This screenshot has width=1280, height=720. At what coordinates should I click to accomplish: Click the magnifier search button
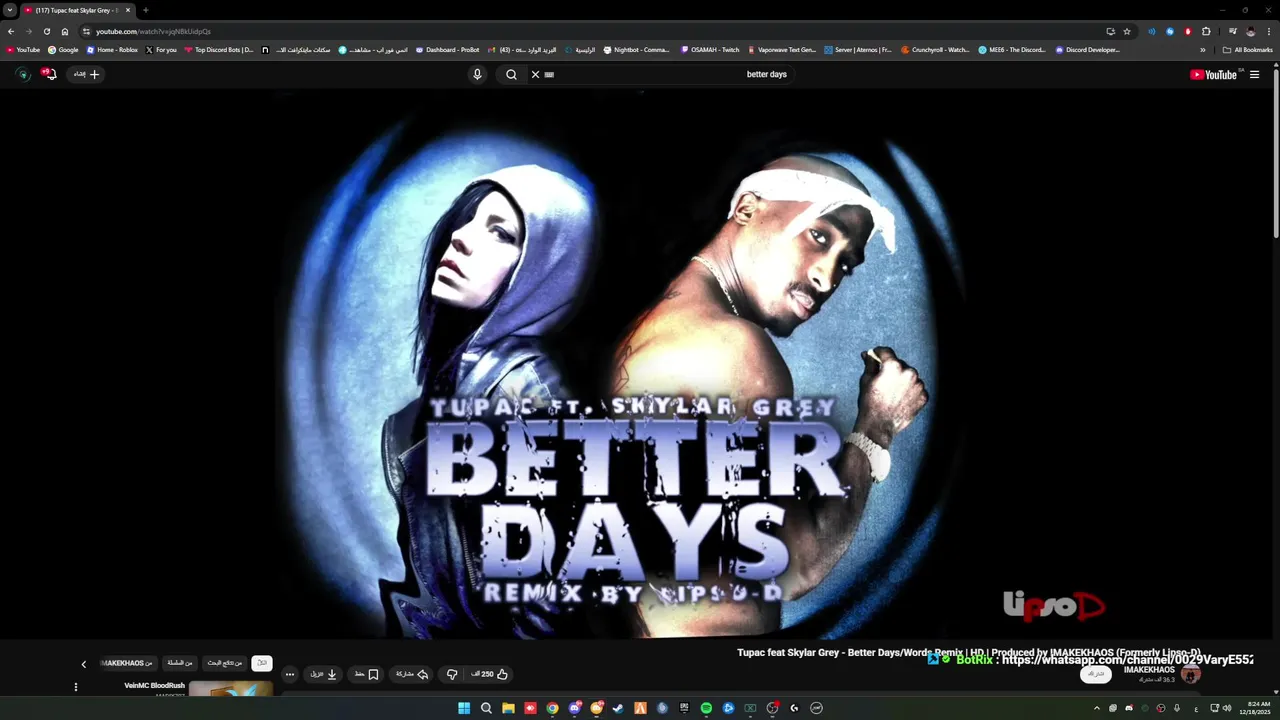click(511, 74)
